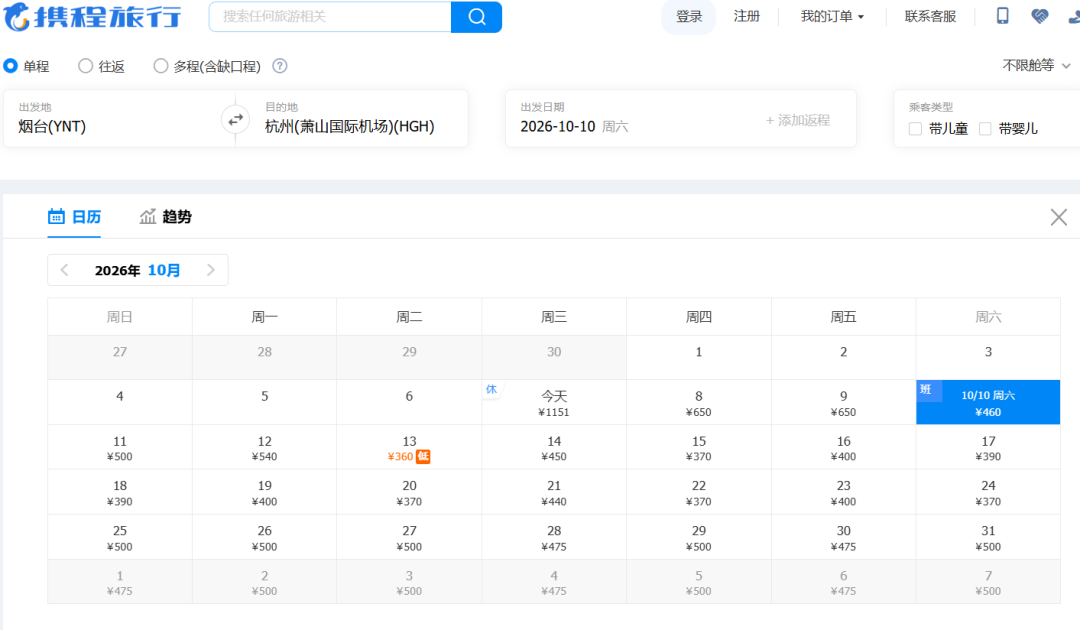The height and width of the screenshot is (630, 1080).
Task: Select October 17 priced ¥390
Action: click(x=988, y=448)
